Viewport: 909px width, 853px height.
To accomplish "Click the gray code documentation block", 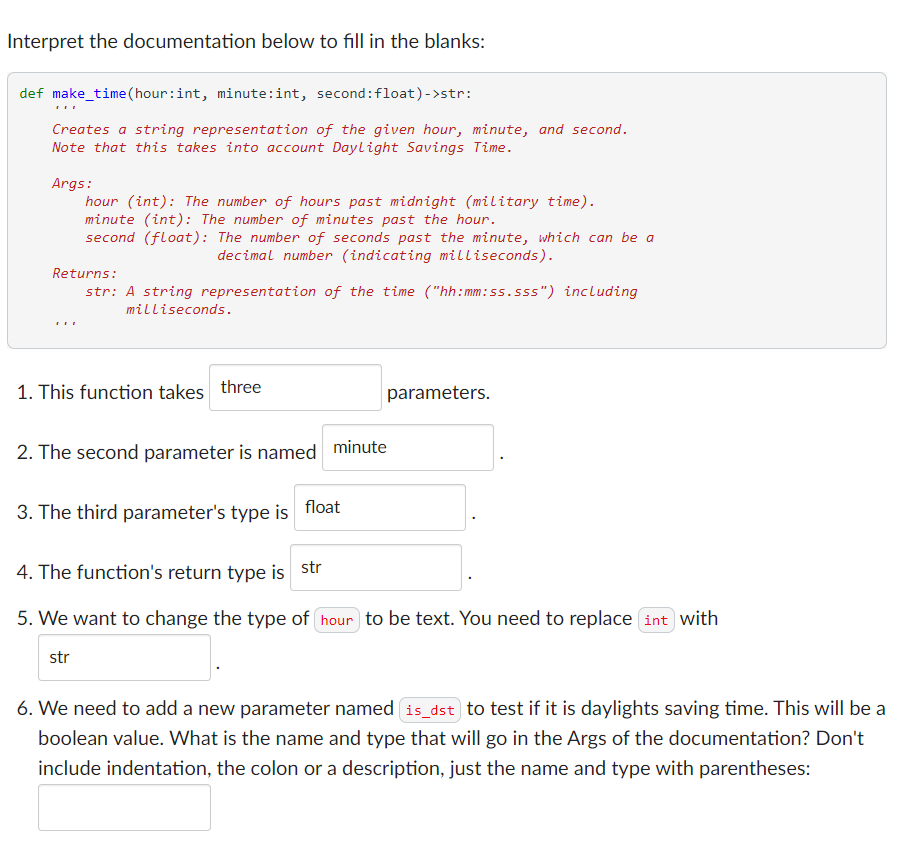I will point(450,208).
